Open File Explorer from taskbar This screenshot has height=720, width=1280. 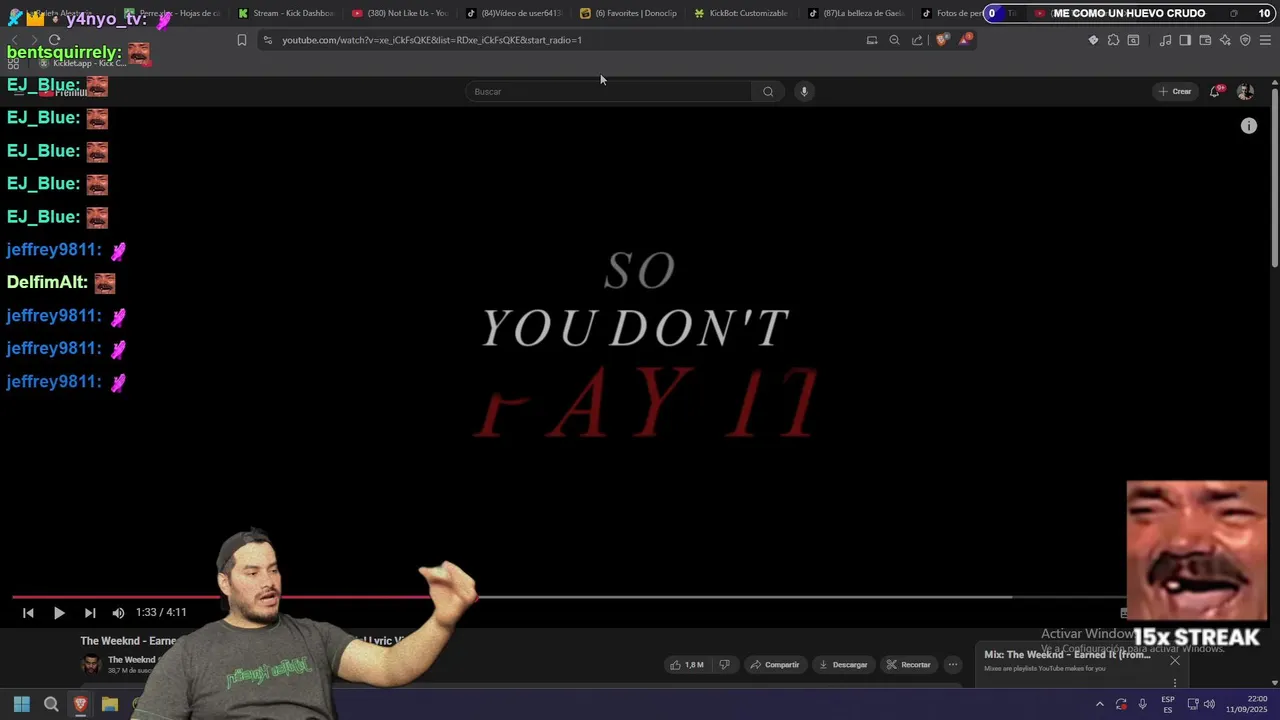[x=110, y=704]
